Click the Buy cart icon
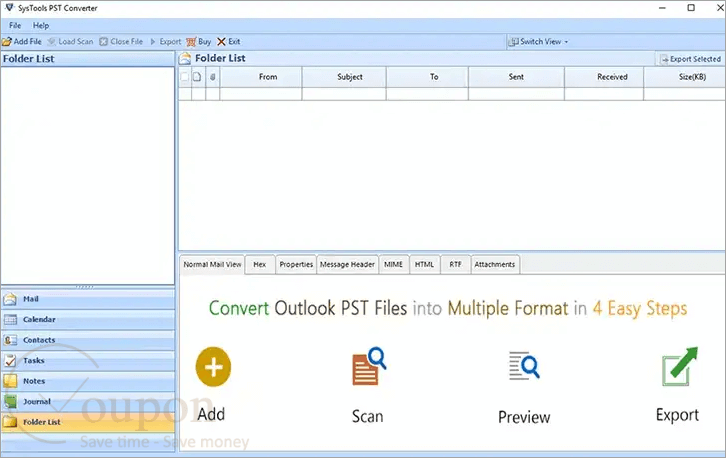Screen dimensions: 726x458 [191, 42]
